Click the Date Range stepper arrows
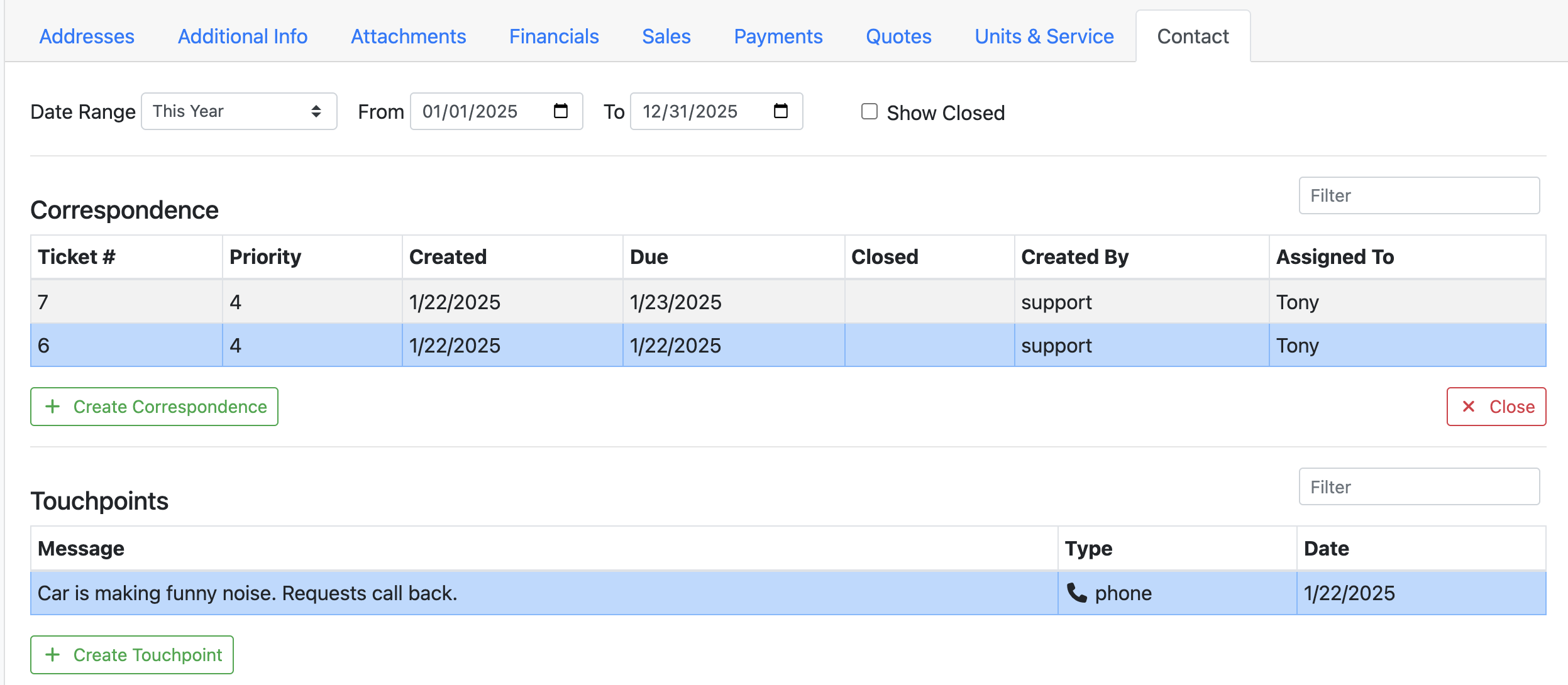Image resolution: width=1568 pixels, height=685 pixels. pyautogui.click(x=316, y=111)
